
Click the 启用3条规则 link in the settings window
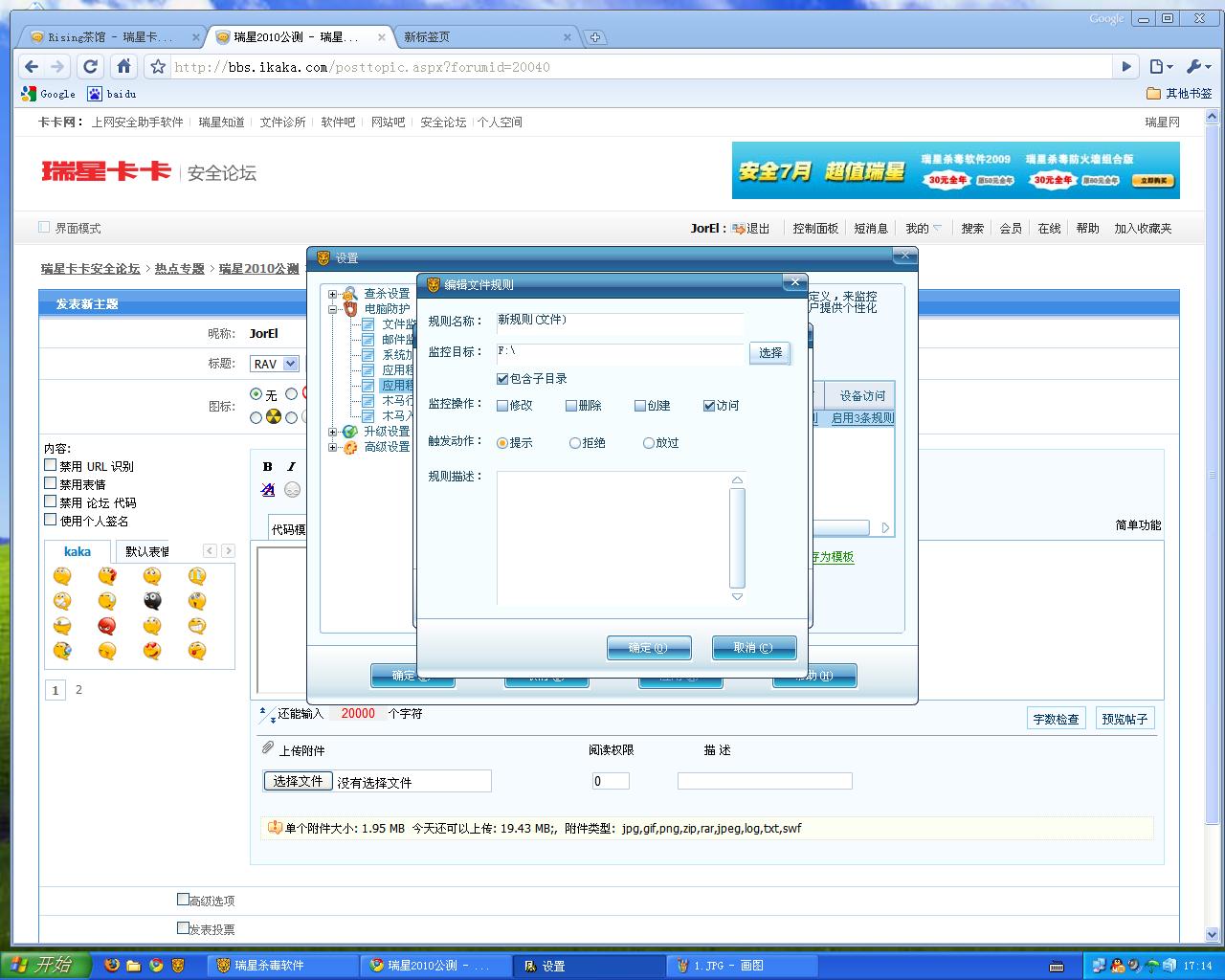[862, 418]
